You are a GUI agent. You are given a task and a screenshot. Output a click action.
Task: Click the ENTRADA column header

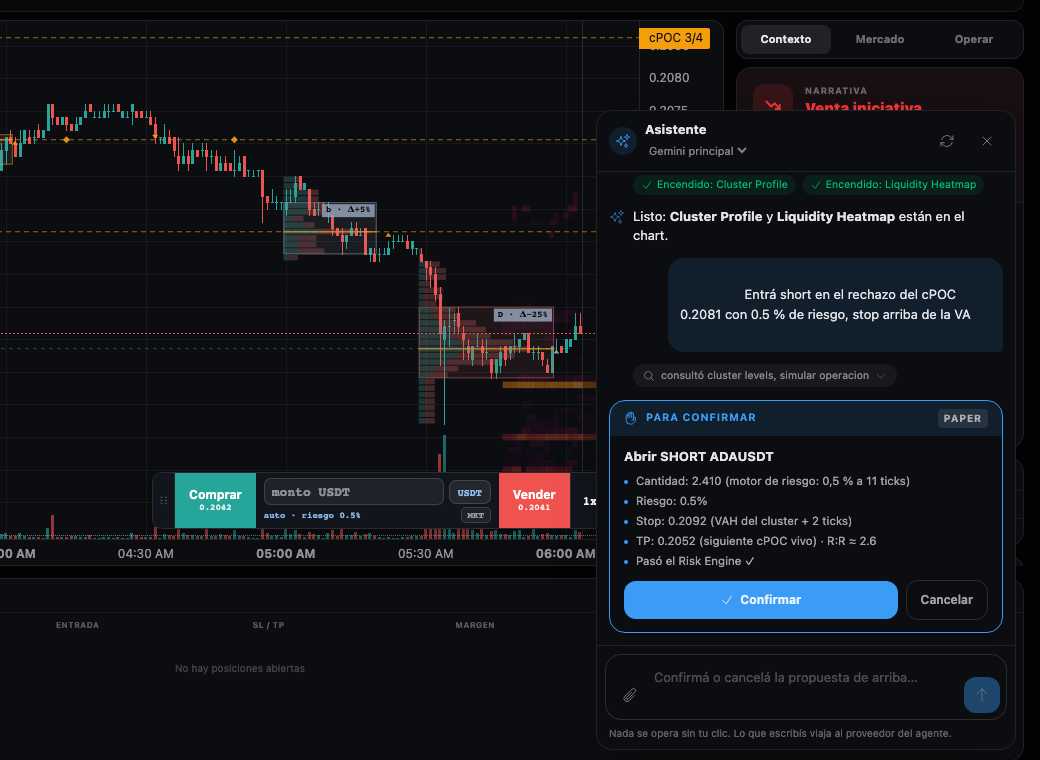(x=78, y=625)
